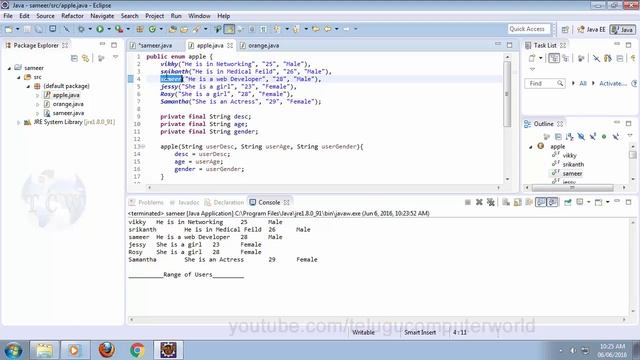Open the Outline View Menu triangle
Image resolution: width=640 pixels, height=360 pixels.
pos(630,136)
